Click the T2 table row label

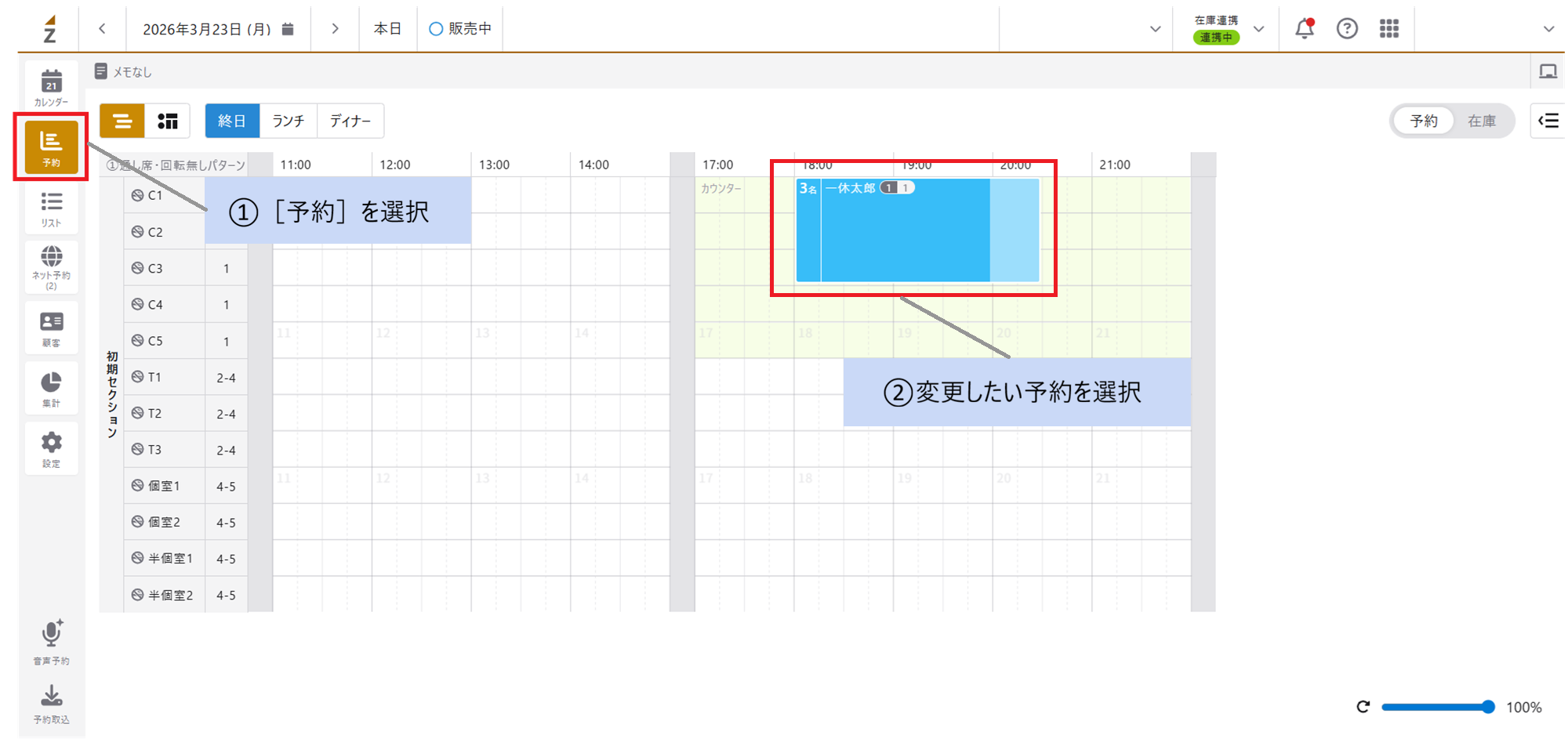point(154,413)
